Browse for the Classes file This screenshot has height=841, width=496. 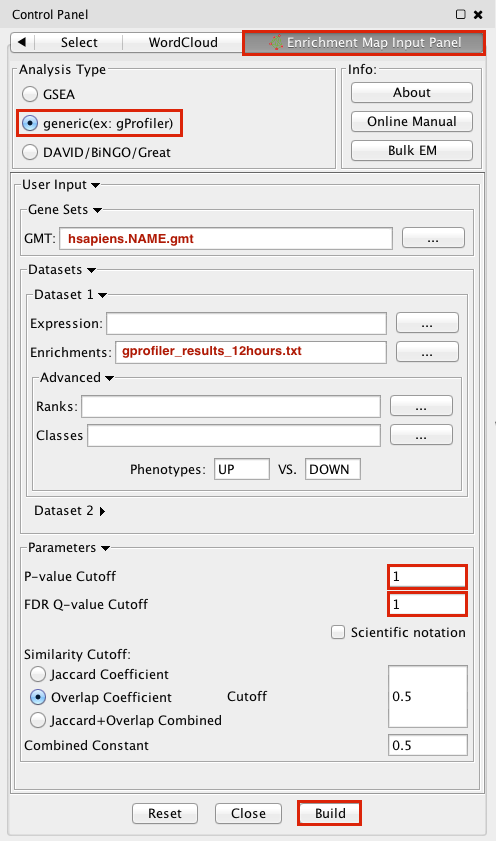tap(421, 435)
